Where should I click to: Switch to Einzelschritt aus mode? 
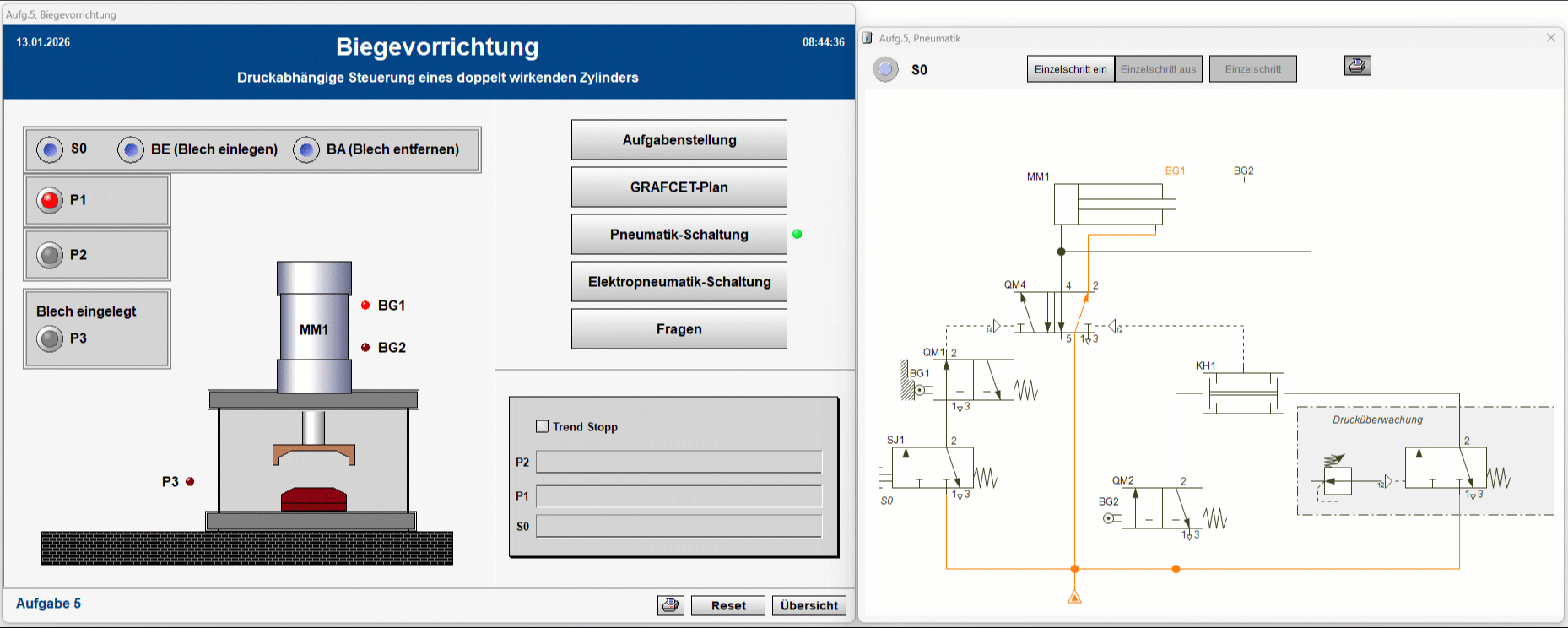tap(1158, 69)
